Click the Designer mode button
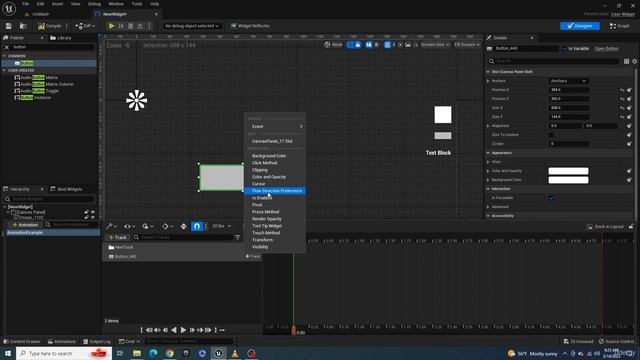 pyautogui.click(x=580, y=26)
